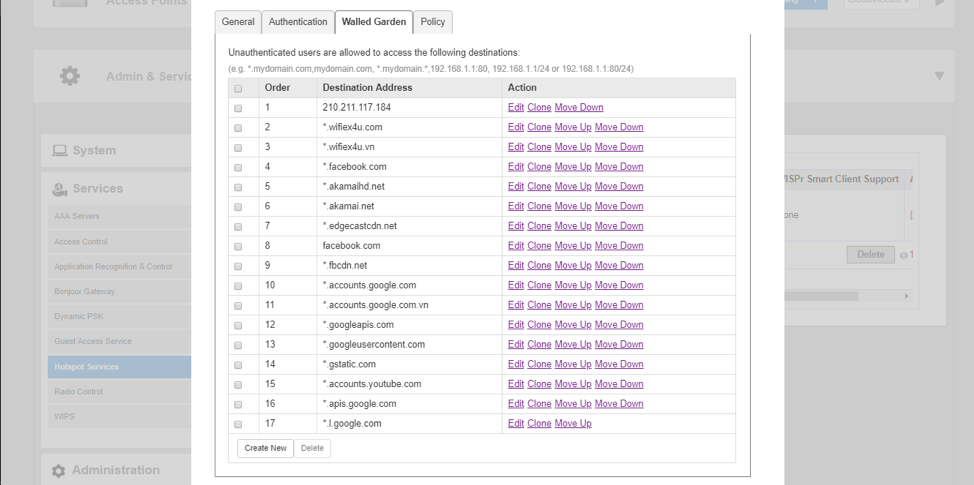The height and width of the screenshot is (485, 974).
Task: Clone the *.googleapis.com entry
Action: (539, 325)
